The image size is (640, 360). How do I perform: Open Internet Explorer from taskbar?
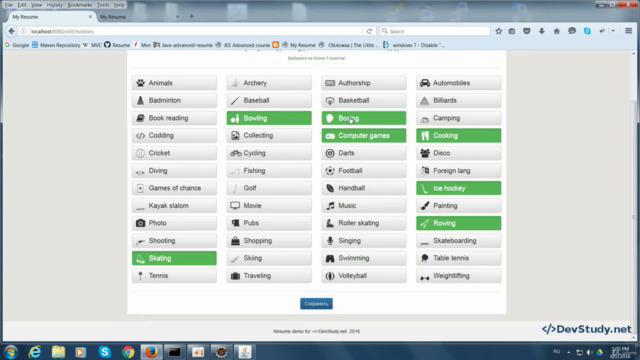(35, 352)
